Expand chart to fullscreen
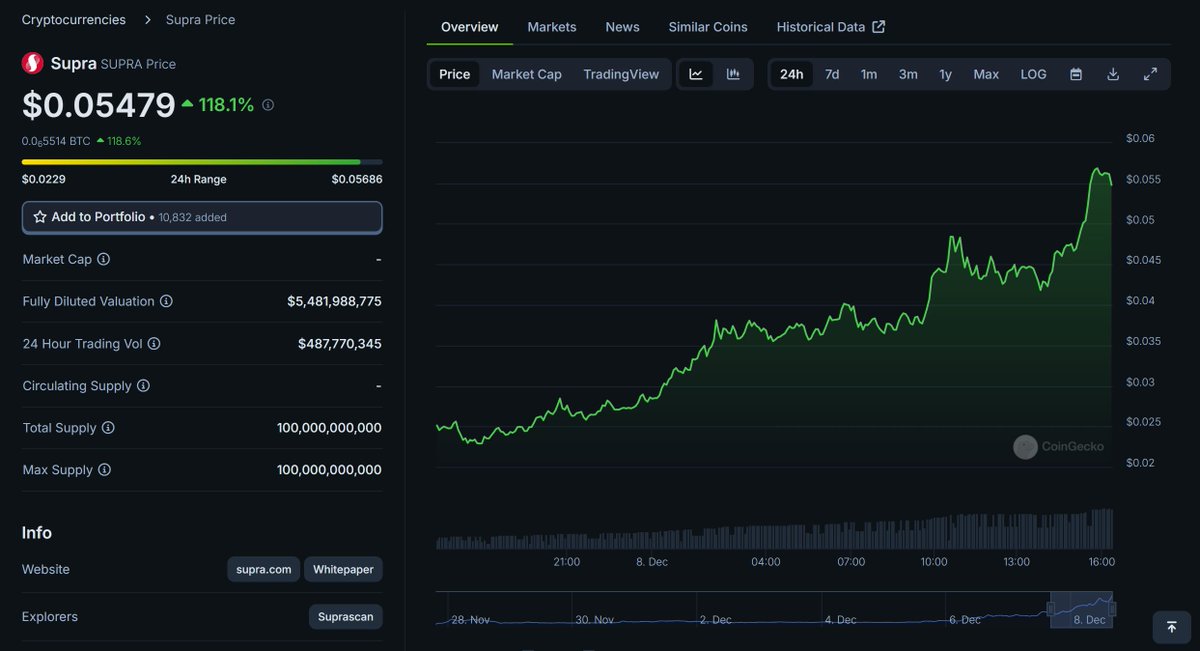This screenshot has height=651, width=1200. [x=1150, y=74]
